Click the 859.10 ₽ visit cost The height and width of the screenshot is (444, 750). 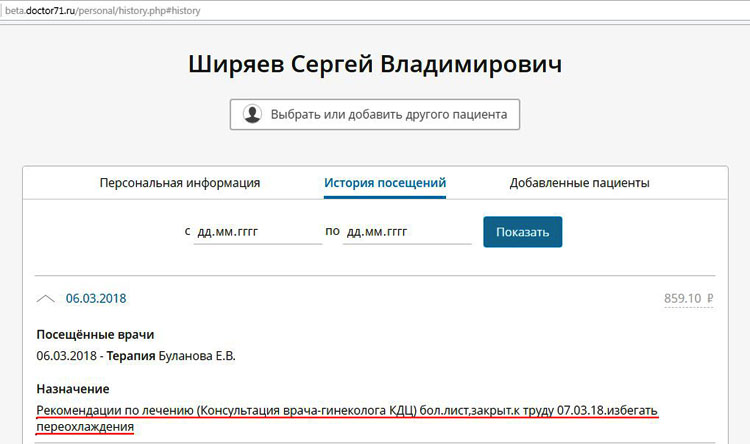[x=688, y=298]
